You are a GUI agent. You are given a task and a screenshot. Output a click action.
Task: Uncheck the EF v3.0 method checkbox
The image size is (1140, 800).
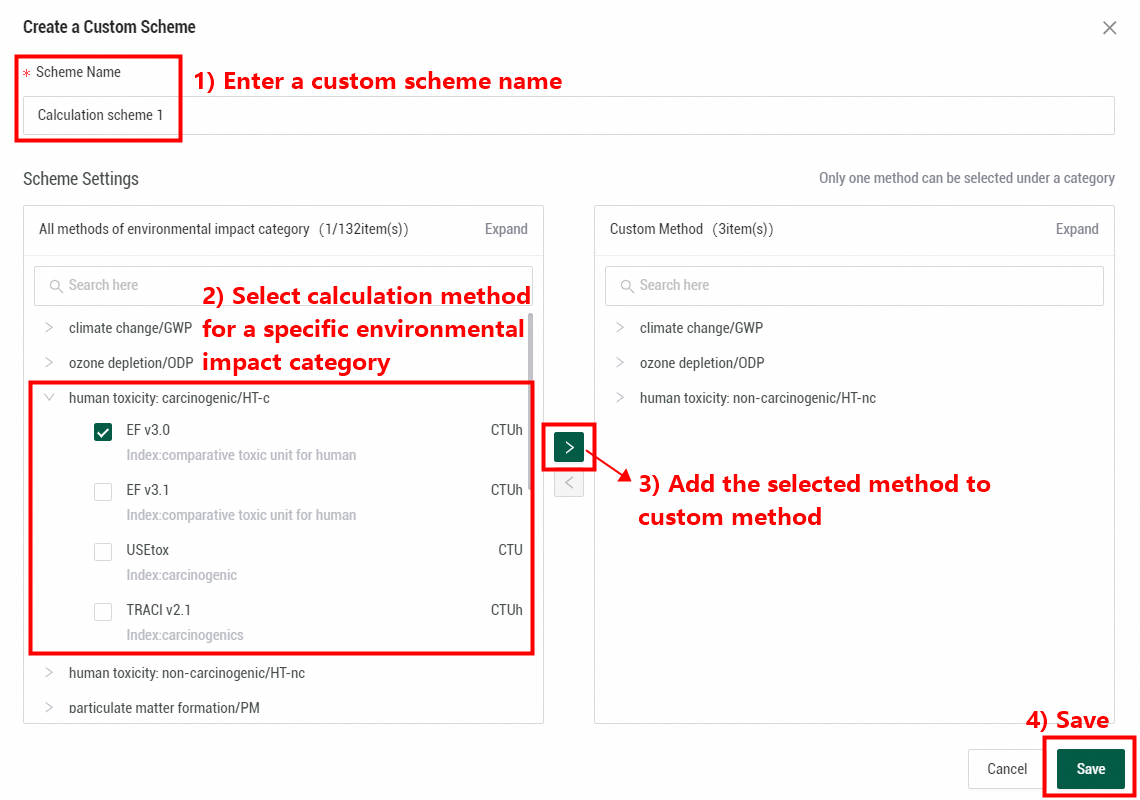click(103, 432)
